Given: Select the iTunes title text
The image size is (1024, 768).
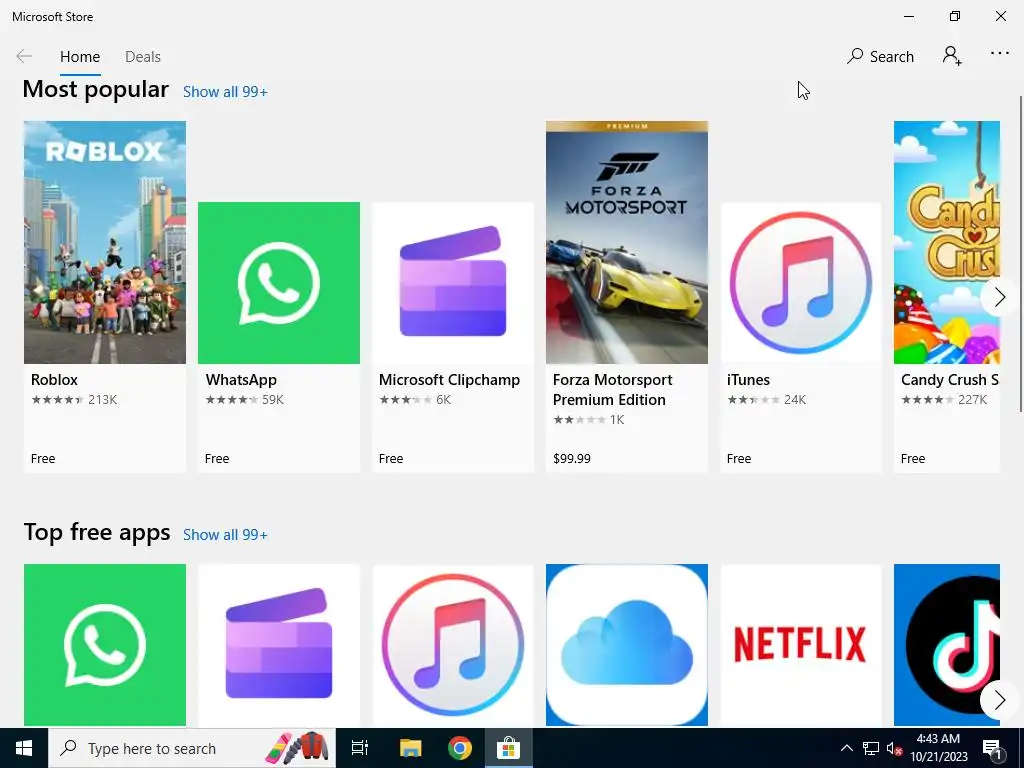Looking at the screenshot, I should click(748, 380).
